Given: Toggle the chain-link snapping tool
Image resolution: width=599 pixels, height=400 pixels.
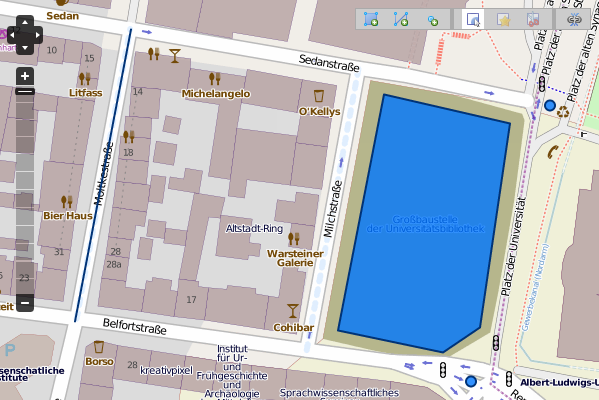Looking at the screenshot, I should [574, 19].
